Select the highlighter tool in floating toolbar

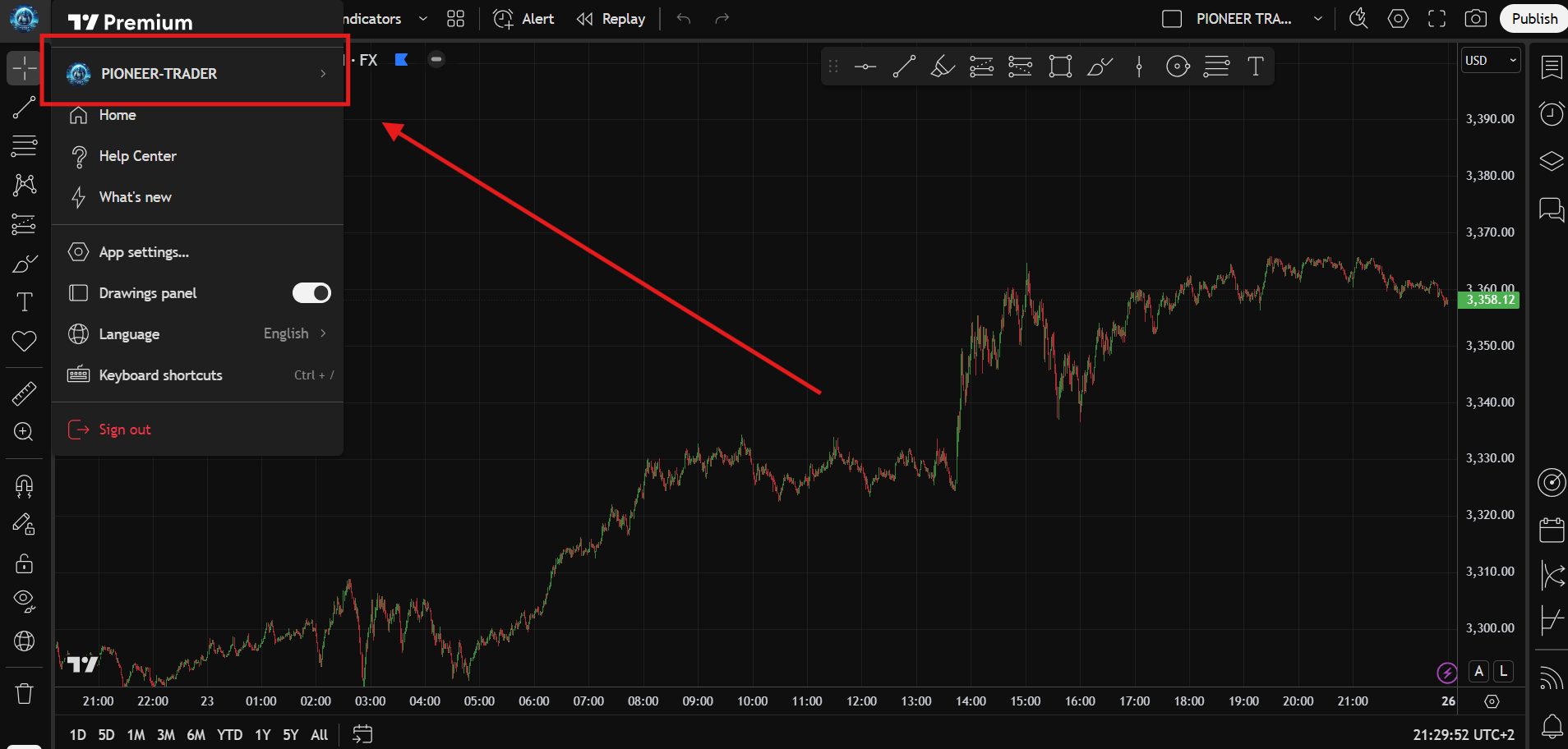(943, 67)
